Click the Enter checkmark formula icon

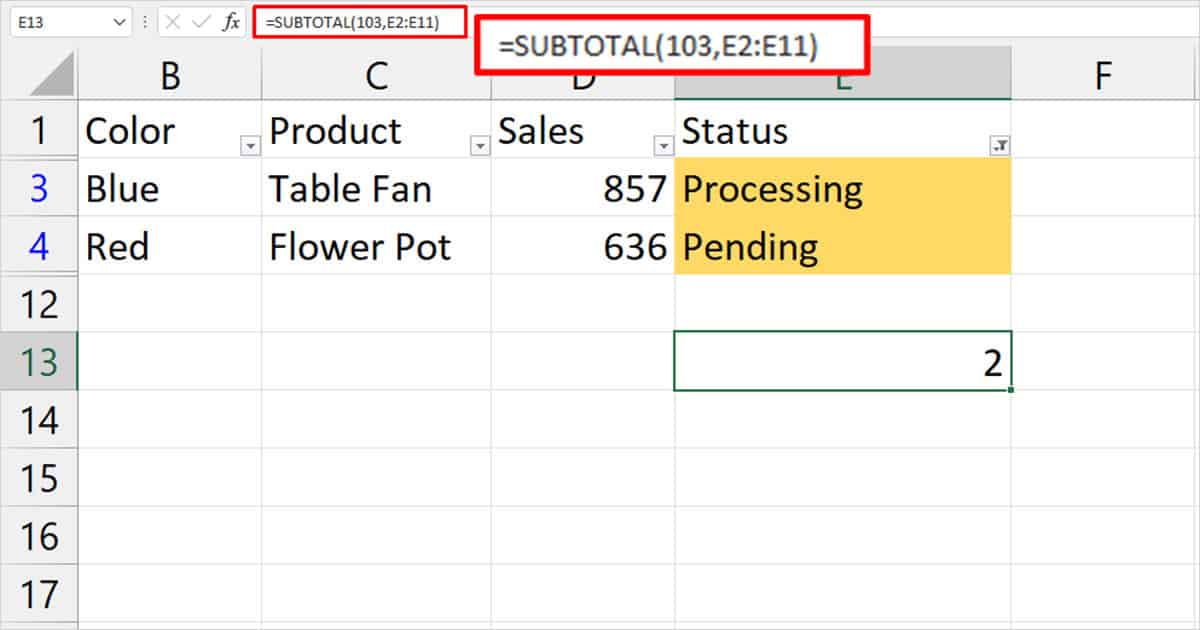click(201, 21)
